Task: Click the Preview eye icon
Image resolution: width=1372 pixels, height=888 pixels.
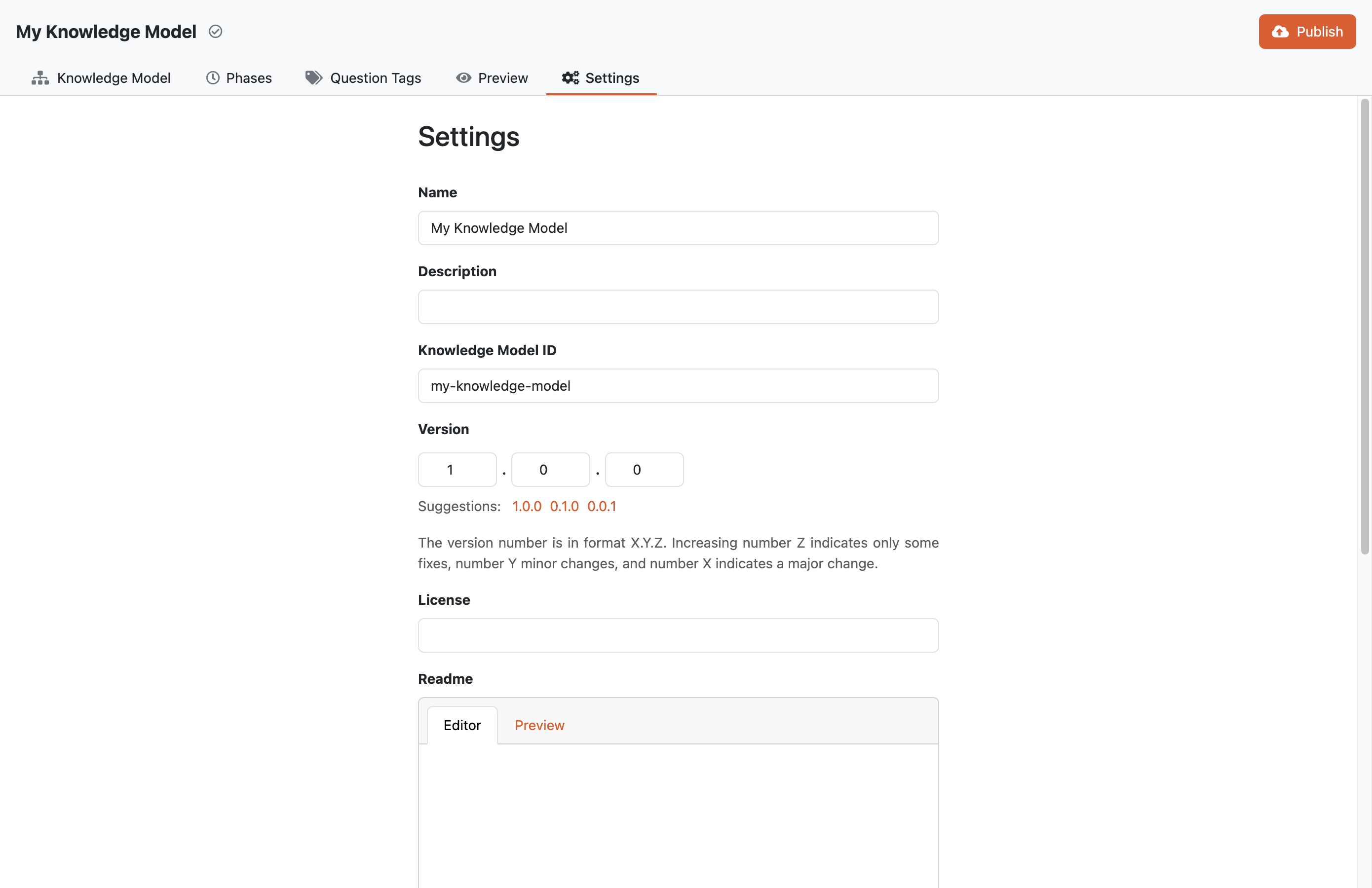Action: coord(463,78)
